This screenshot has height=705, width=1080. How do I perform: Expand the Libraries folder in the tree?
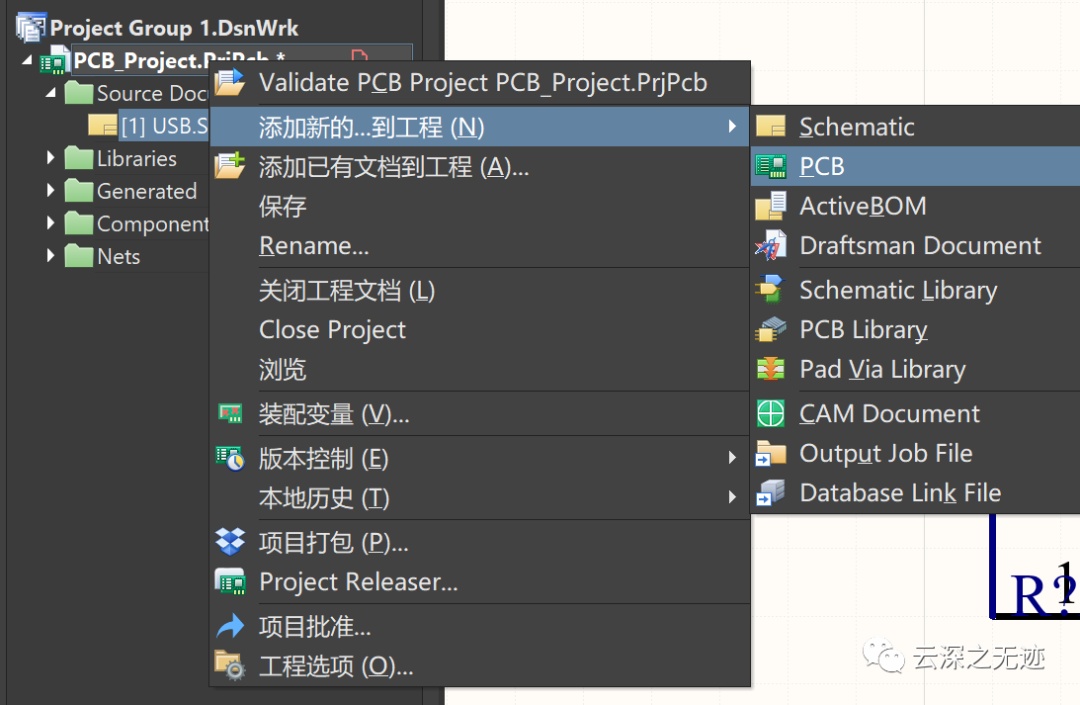coord(50,158)
